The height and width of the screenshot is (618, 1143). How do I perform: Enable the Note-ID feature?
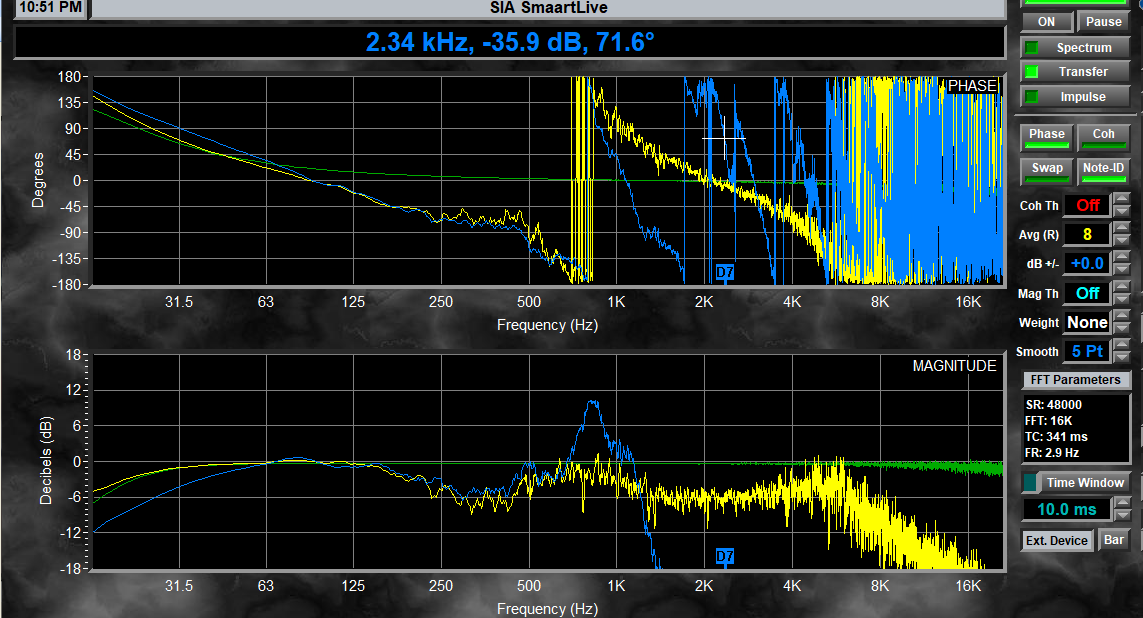pos(1103,168)
